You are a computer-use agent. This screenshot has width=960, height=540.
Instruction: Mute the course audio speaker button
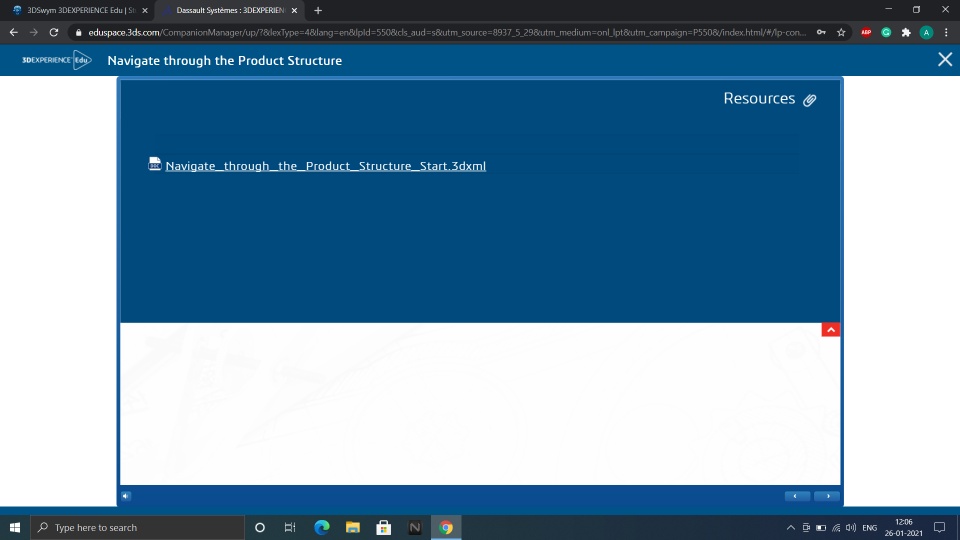(x=126, y=496)
